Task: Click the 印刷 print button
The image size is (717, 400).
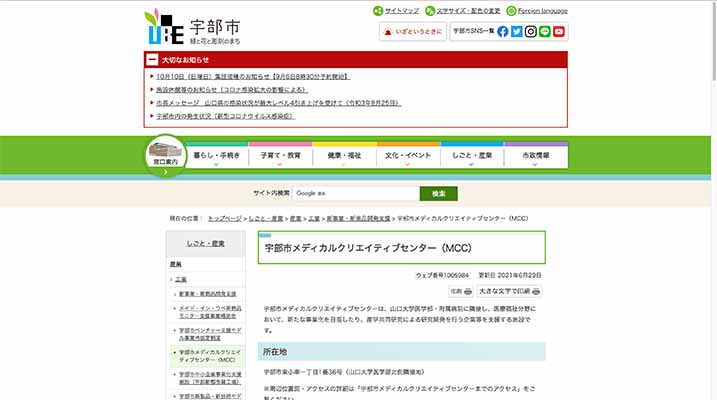Action: [460, 291]
